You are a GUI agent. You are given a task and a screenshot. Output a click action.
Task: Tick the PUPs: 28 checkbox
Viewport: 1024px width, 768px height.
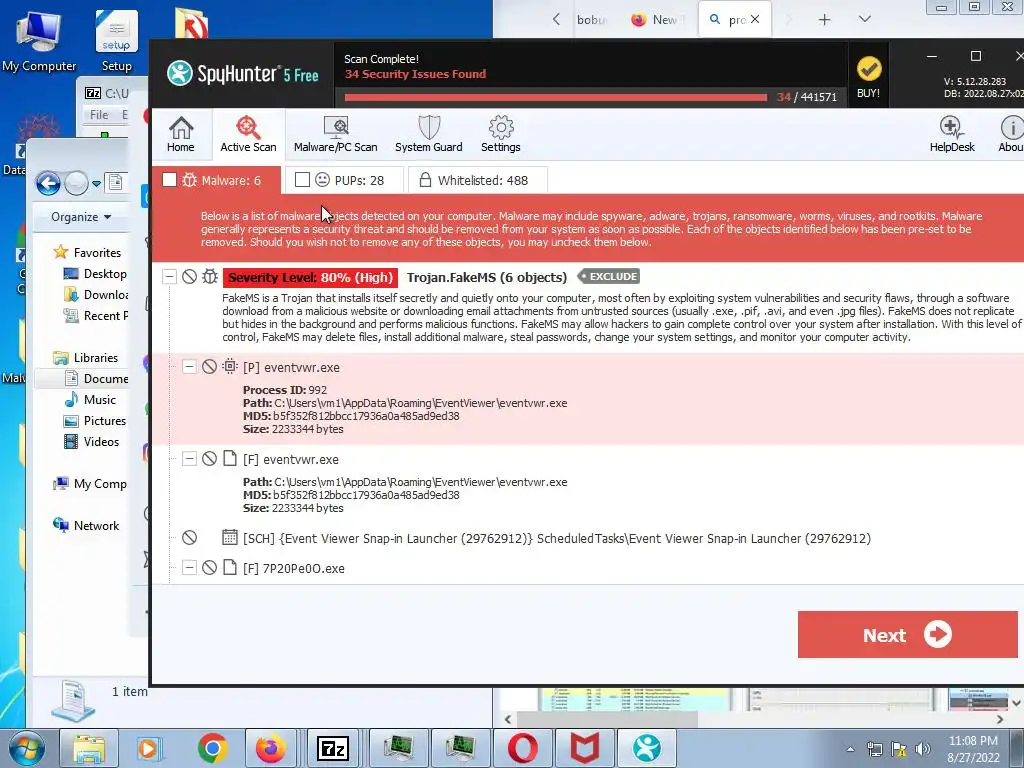coord(302,180)
